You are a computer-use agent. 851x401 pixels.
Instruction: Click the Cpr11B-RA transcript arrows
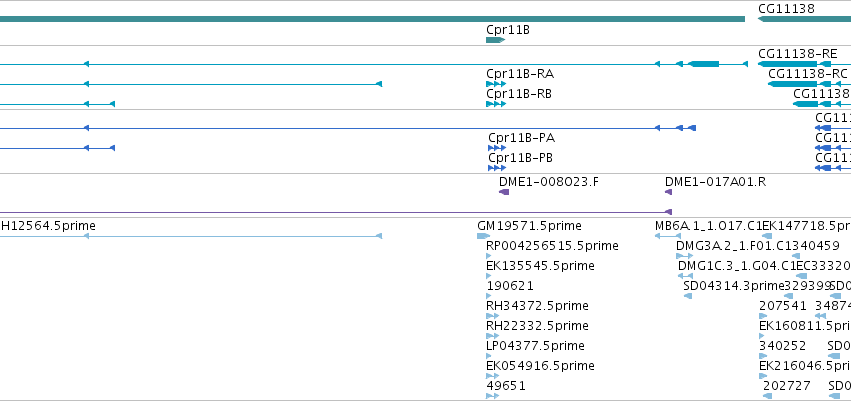pyautogui.click(x=496, y=84)
